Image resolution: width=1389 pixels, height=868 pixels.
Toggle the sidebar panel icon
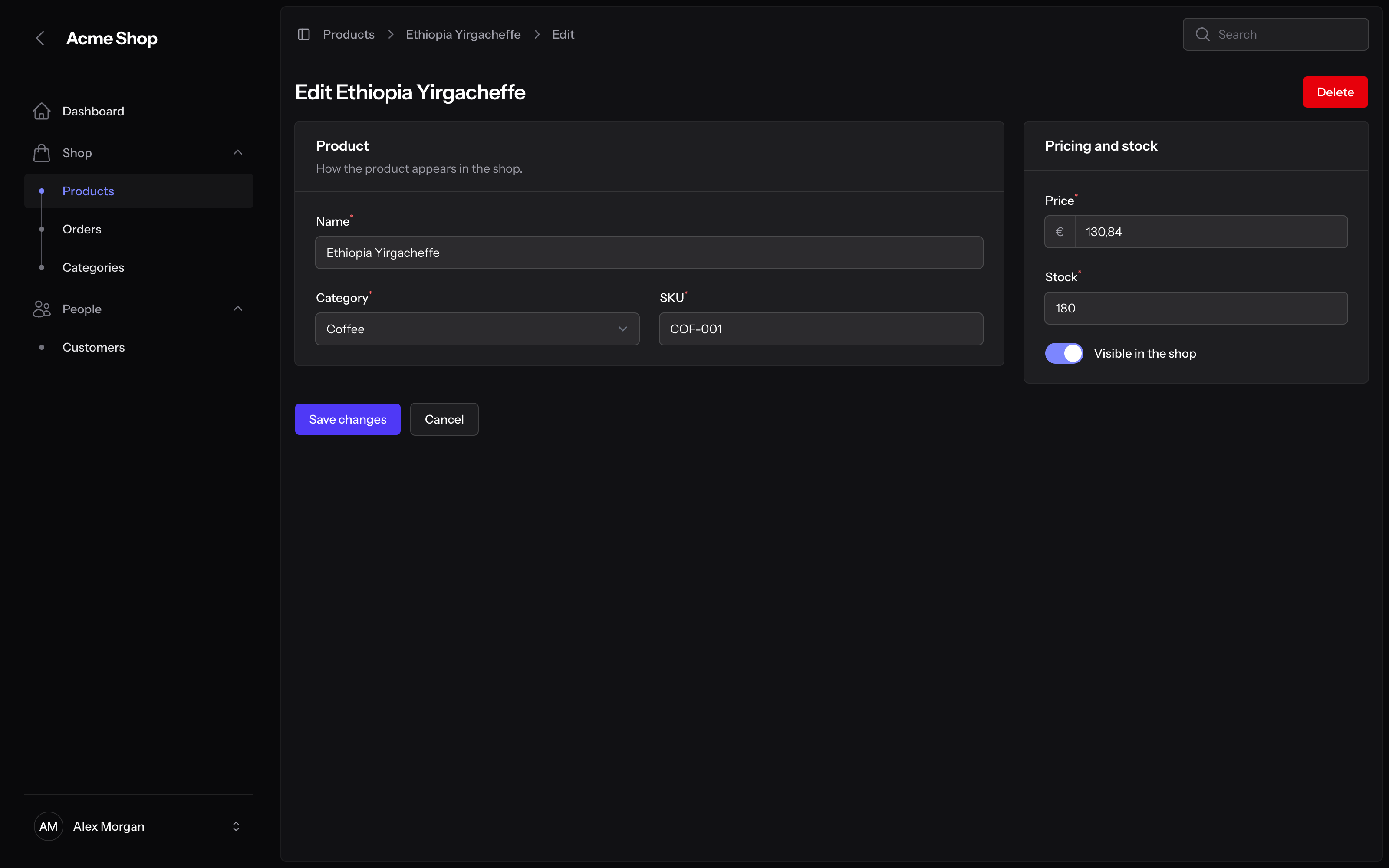(304, 34)
